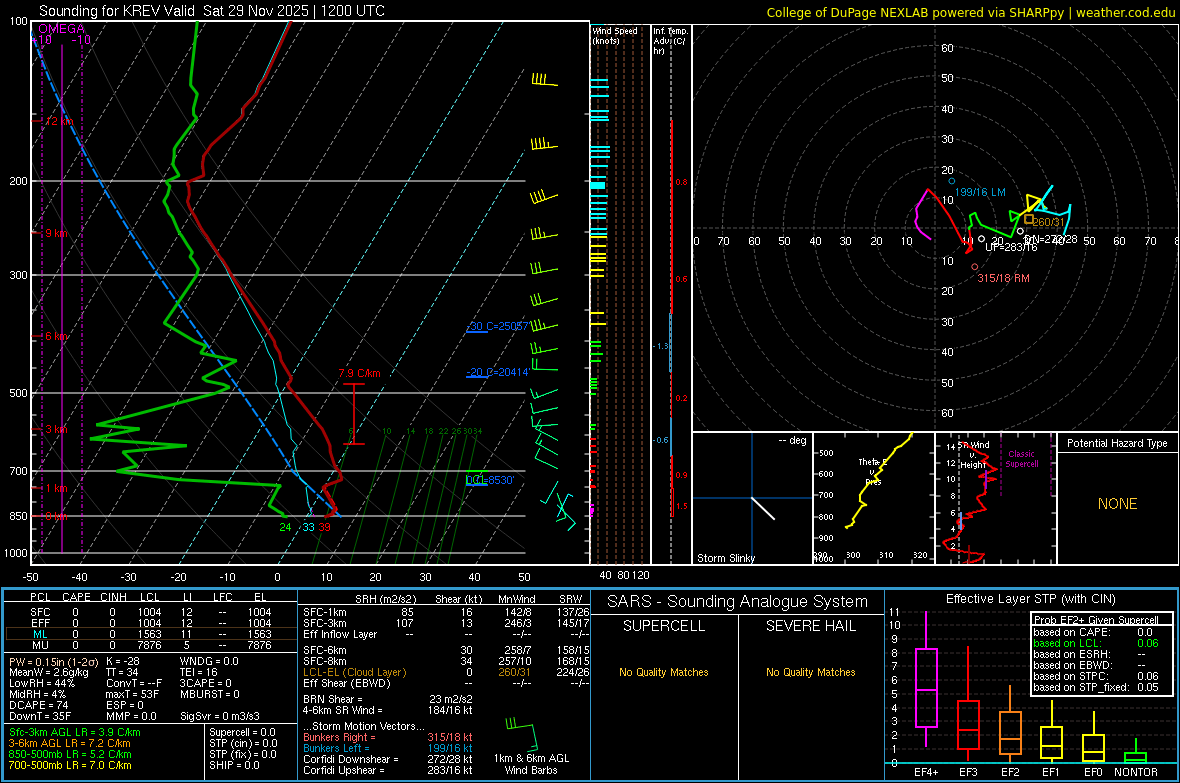
Task: Click the 'SR Wind v. Height' inset label
Action: (973, 455)
